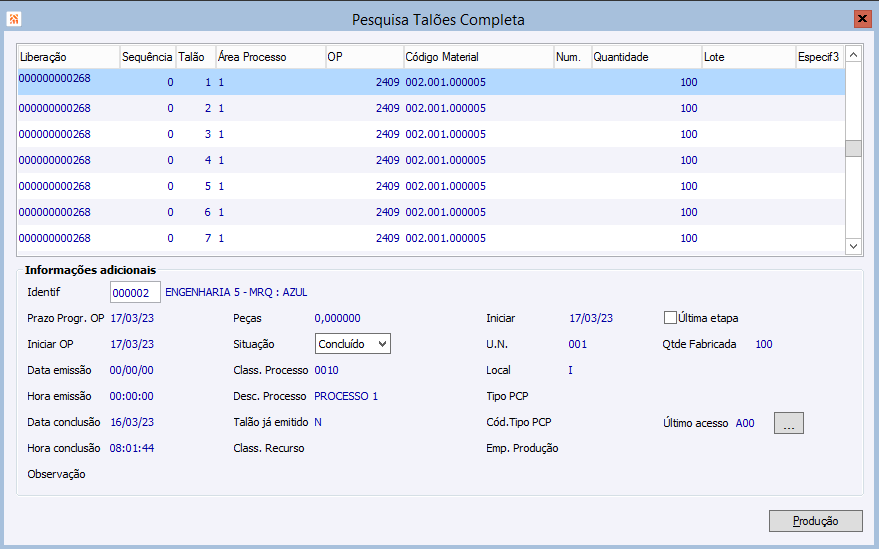Click the U.N. value 001

click(577, 344)
